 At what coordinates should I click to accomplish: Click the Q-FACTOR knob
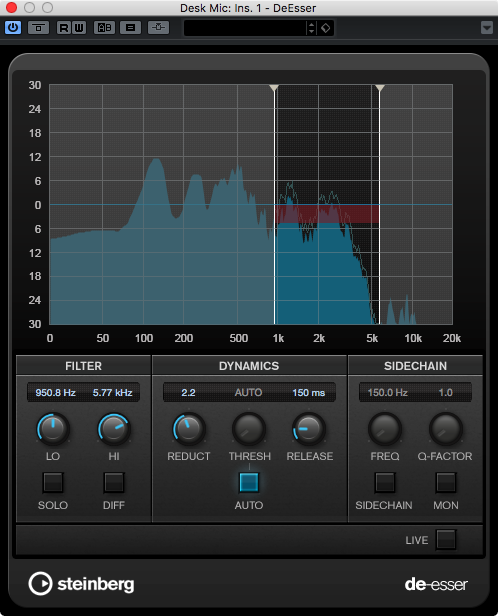point(446,429)
